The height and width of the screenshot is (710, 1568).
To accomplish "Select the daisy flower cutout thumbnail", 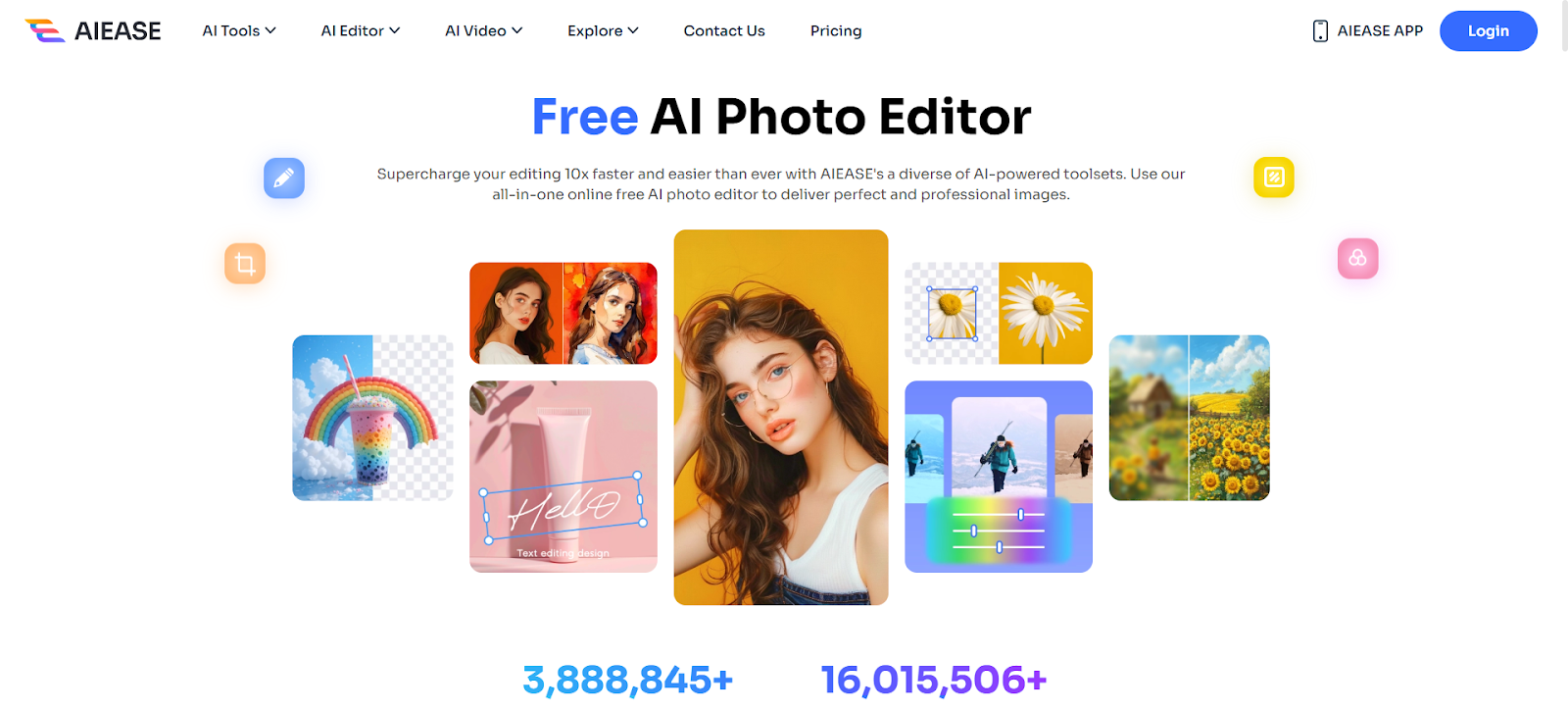I will point(999,314).
